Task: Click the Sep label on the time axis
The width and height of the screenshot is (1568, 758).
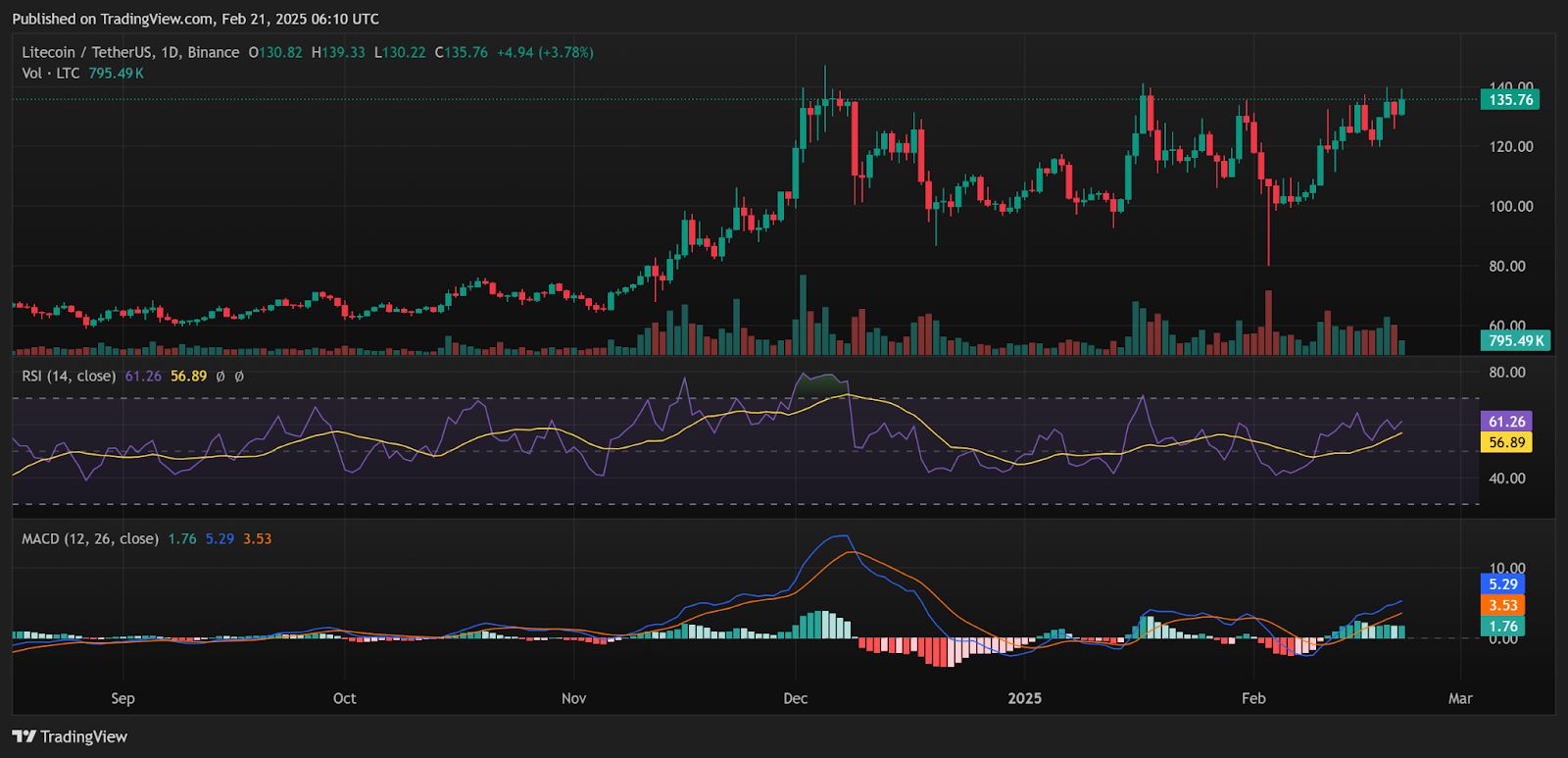Action: click(122, 698)
